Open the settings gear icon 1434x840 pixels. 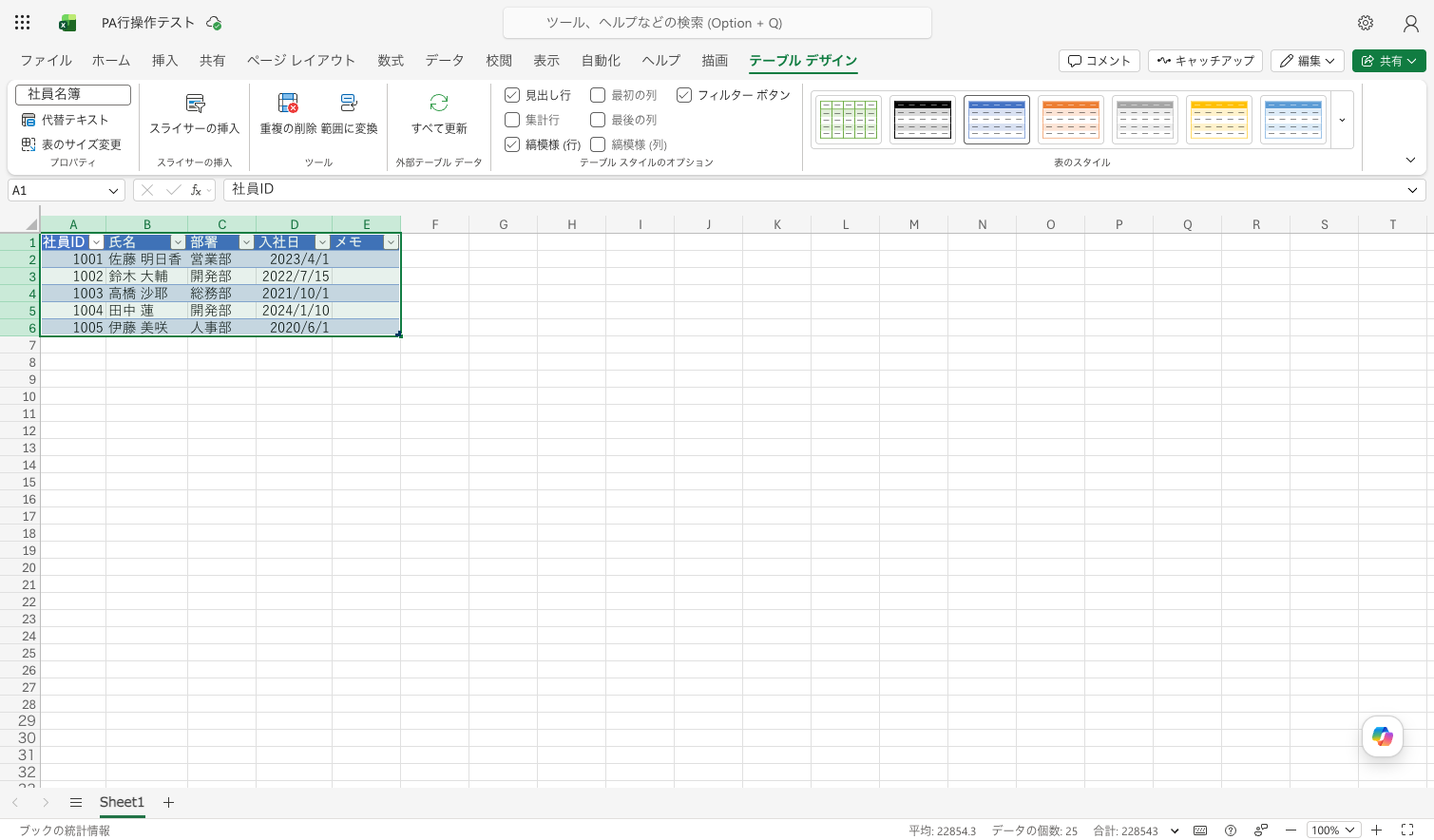click(1366, 23)
